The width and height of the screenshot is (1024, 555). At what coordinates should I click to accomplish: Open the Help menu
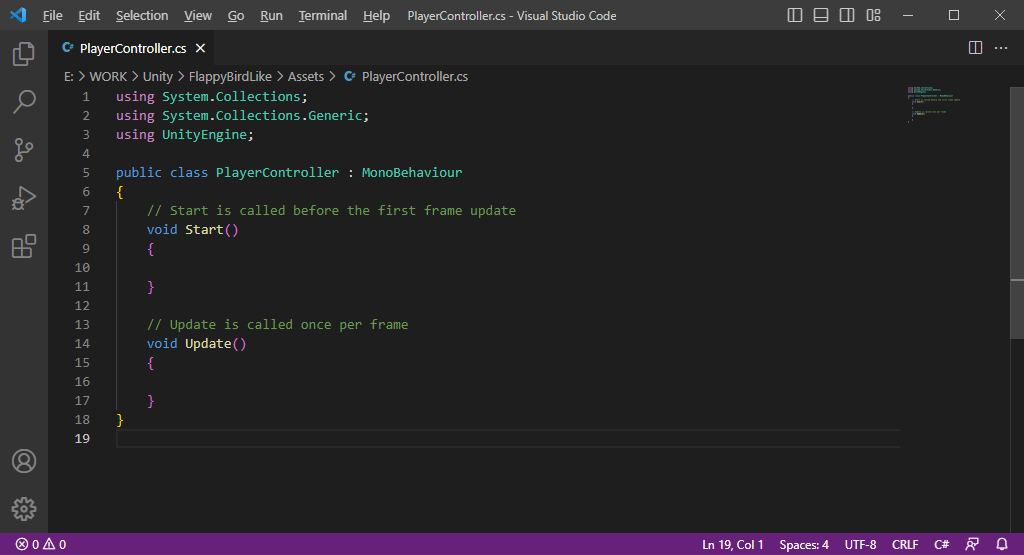(x=376, y=16)
